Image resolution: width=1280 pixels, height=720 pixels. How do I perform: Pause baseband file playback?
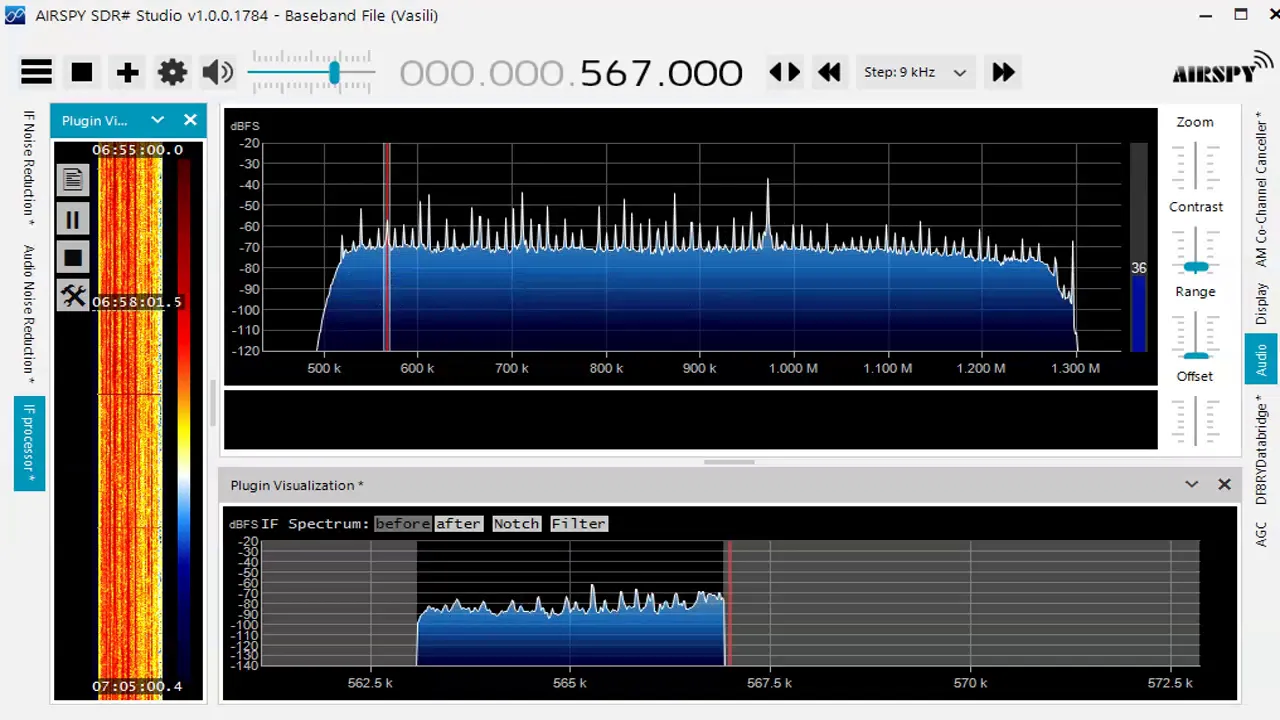click(x=72, y=219)
